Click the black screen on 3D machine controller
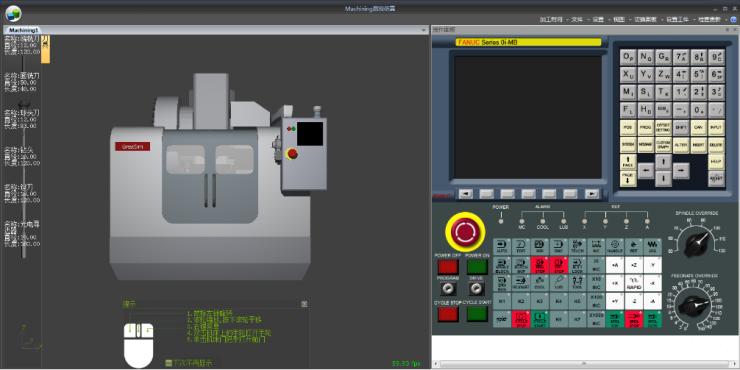Screen dimensions: 740x370 [x=310, y=134]
